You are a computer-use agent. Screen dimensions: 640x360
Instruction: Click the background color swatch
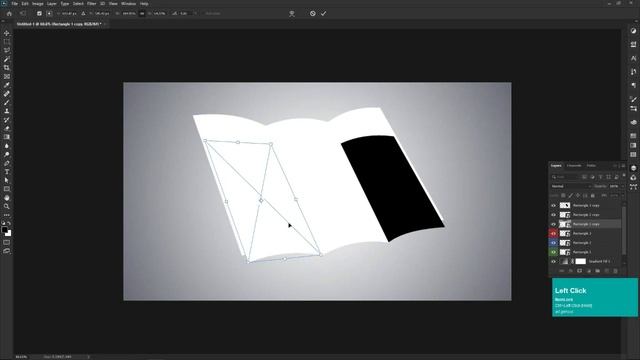click(9, 234)
